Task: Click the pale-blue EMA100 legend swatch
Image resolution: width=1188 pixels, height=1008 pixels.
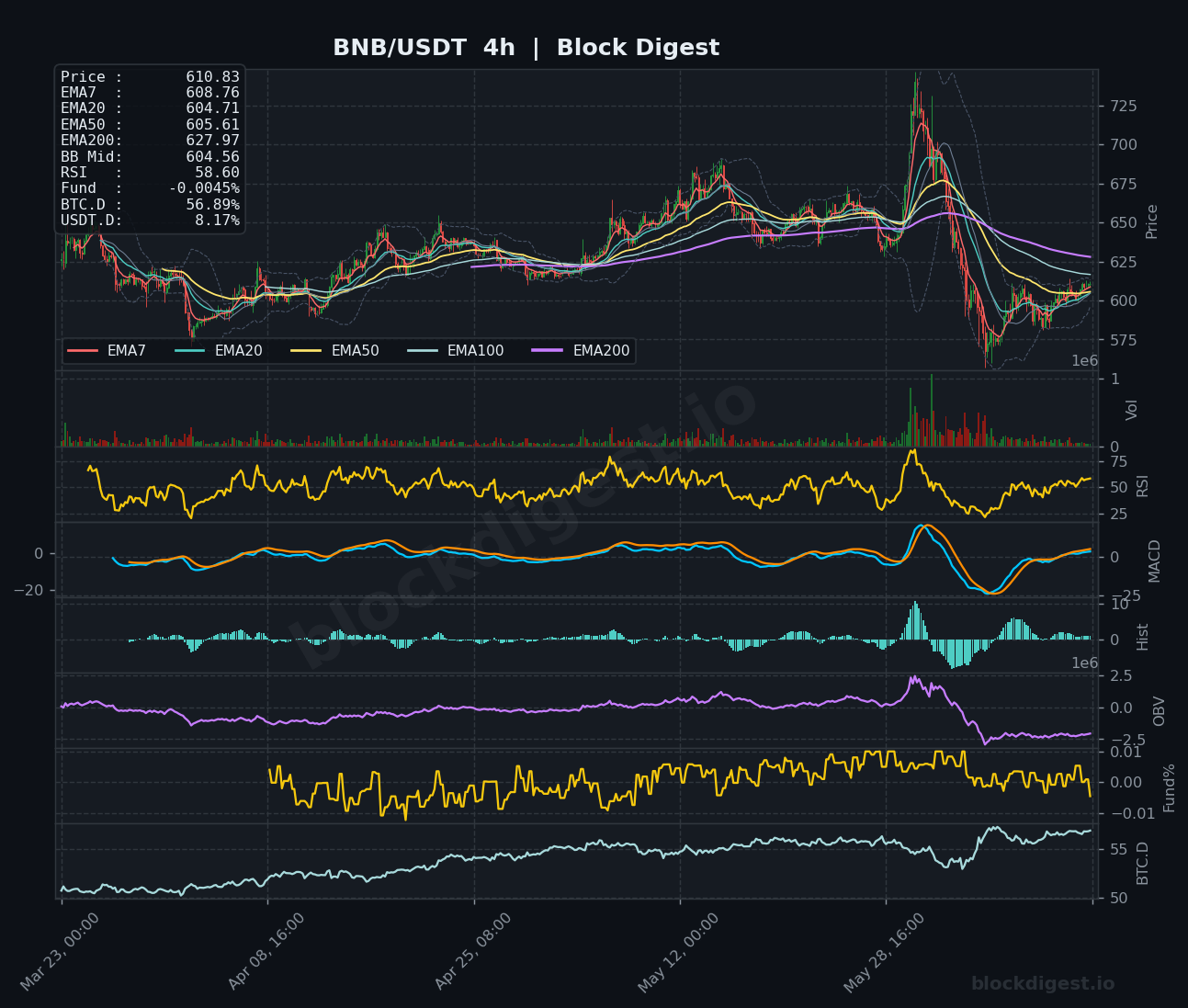Action: pos(423,351)
